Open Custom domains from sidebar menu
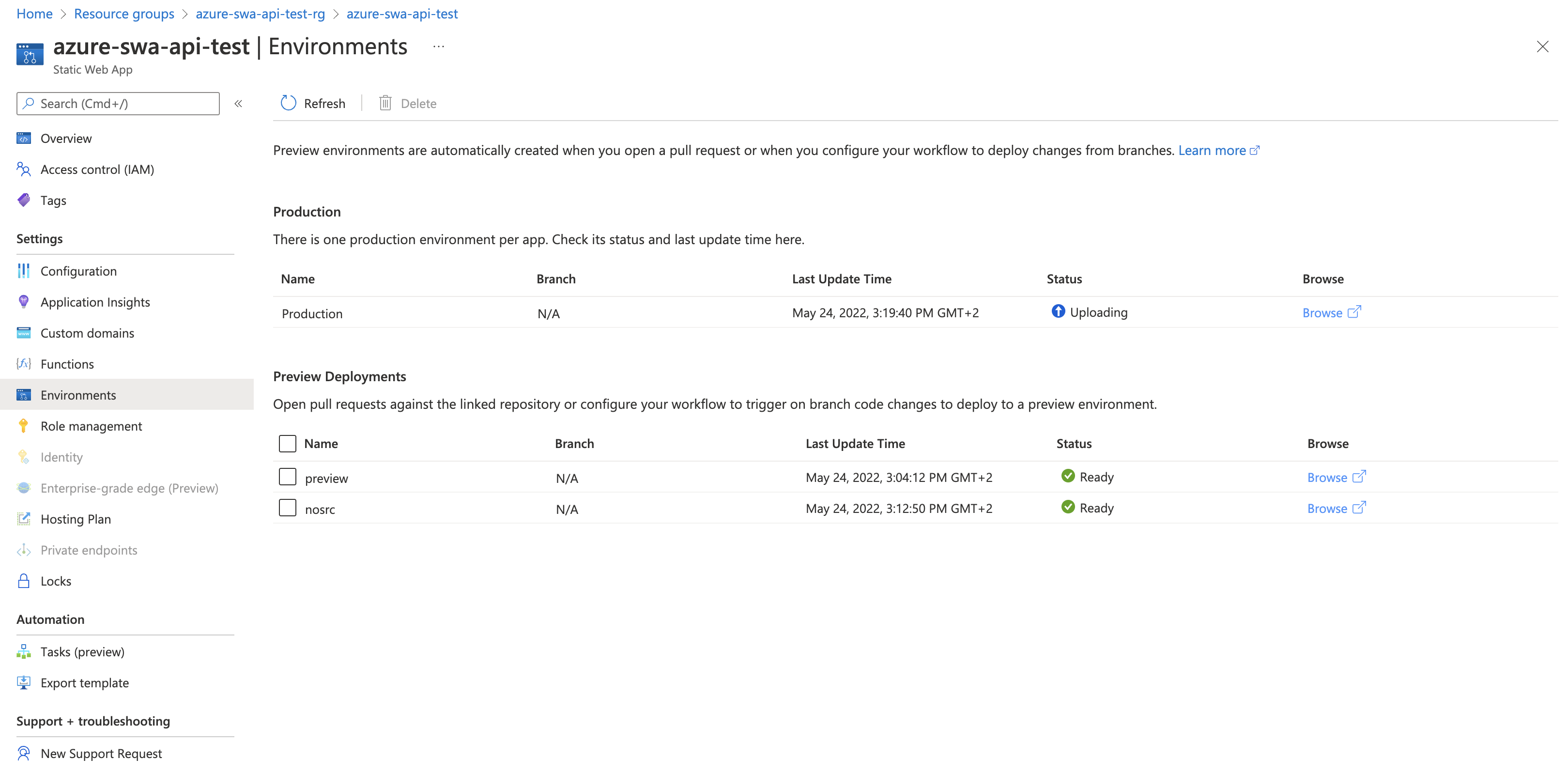The height and width of the screenshot is (774, 1568). point(87,333)
